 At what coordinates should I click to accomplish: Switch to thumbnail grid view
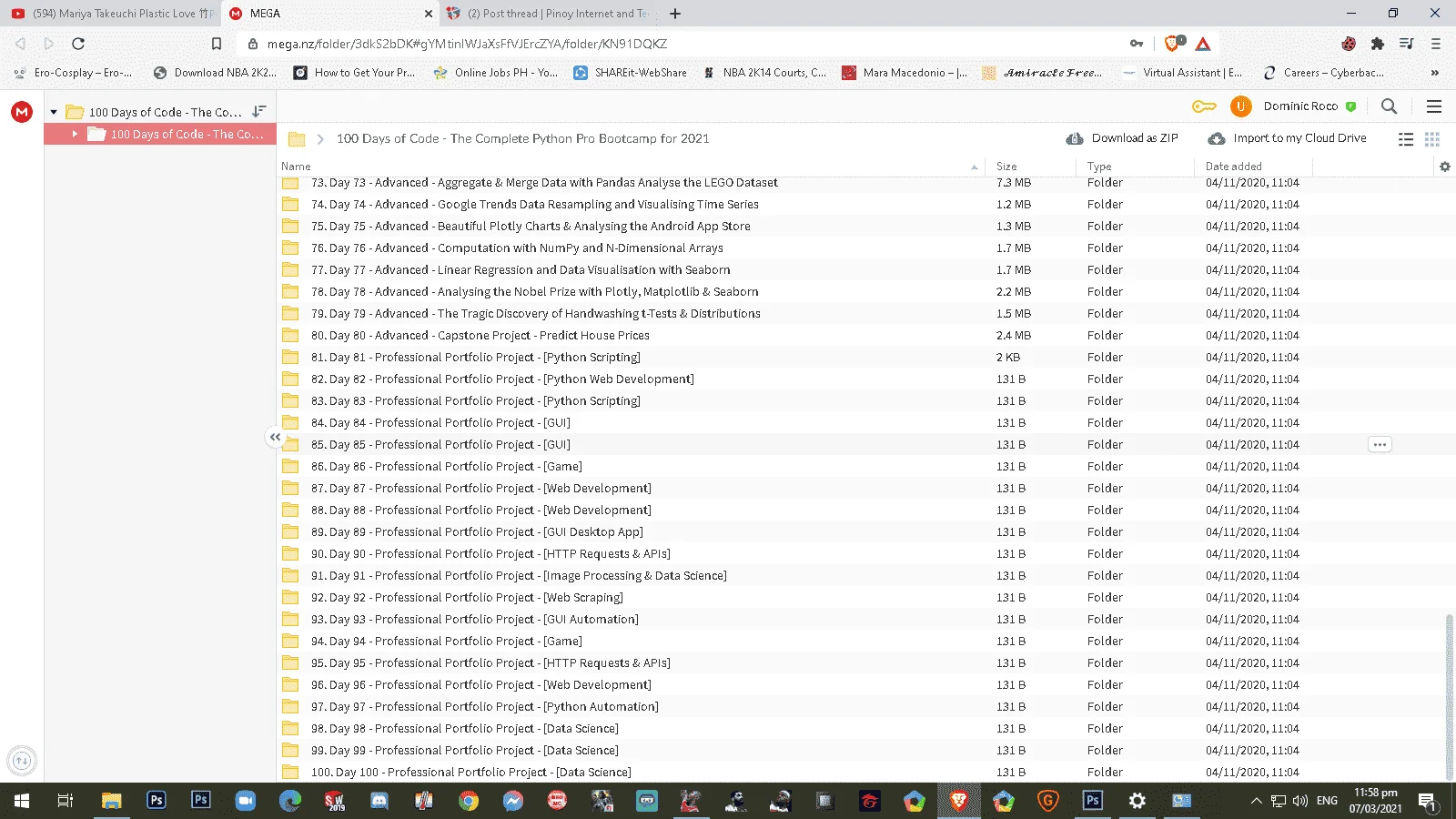coord(1432,139)
